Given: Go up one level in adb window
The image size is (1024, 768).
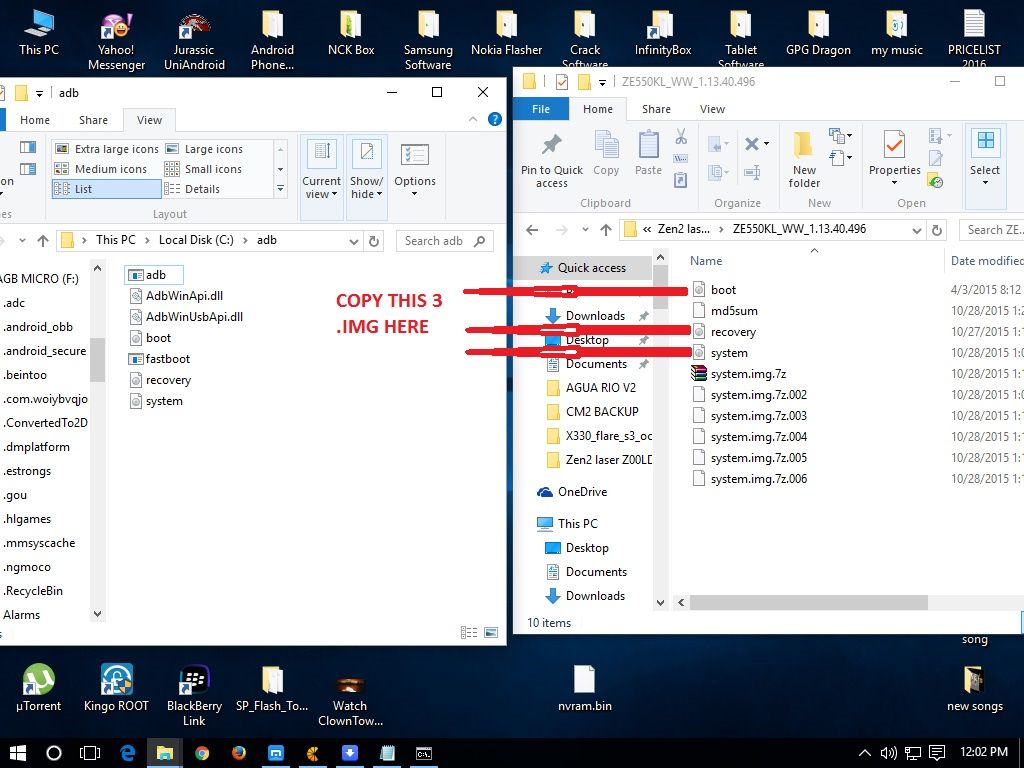Looking at the screenshot, I should click(x=42, y=241).
